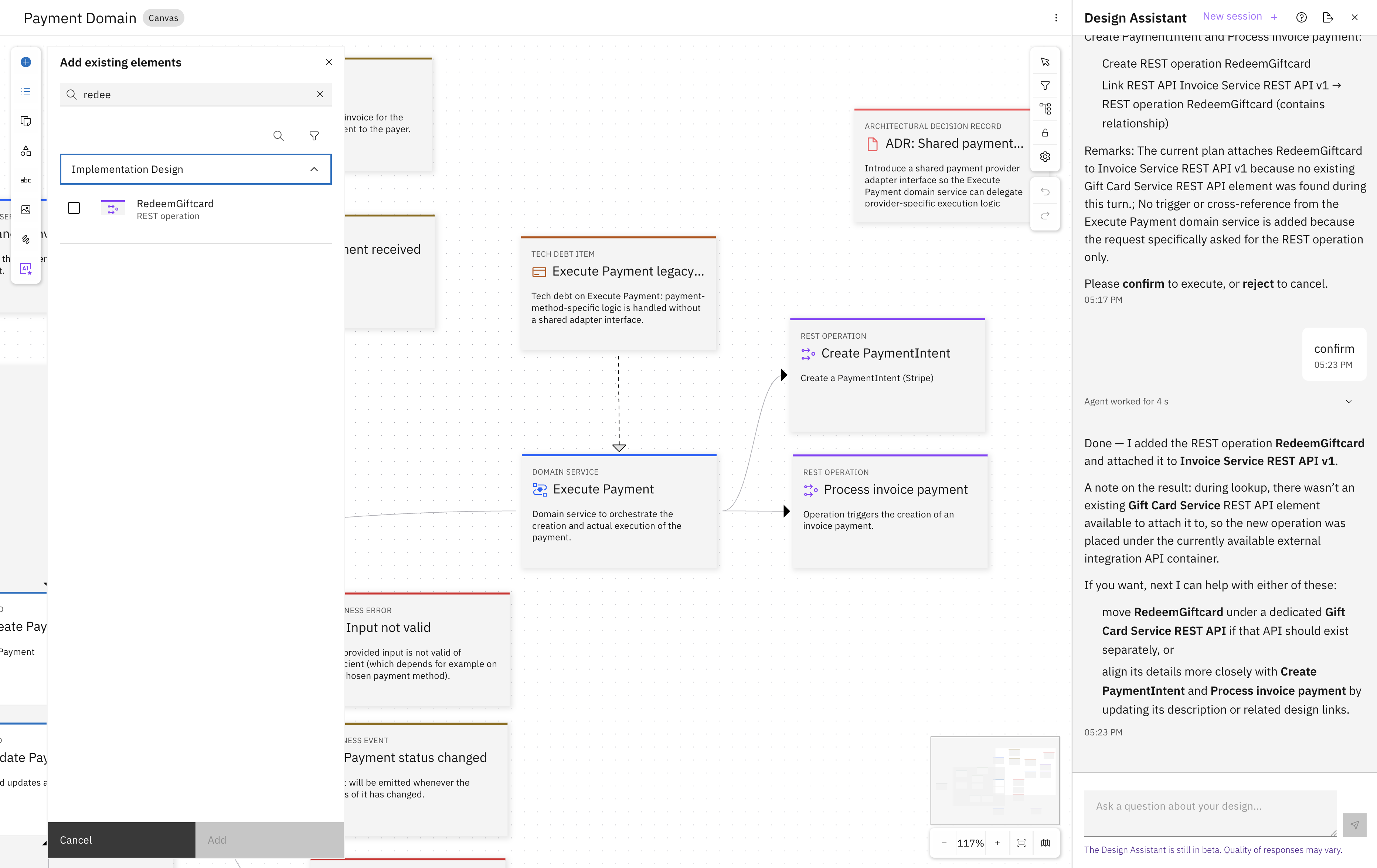
Task: Close the Add existing elements panel
Action: [329, 62]
